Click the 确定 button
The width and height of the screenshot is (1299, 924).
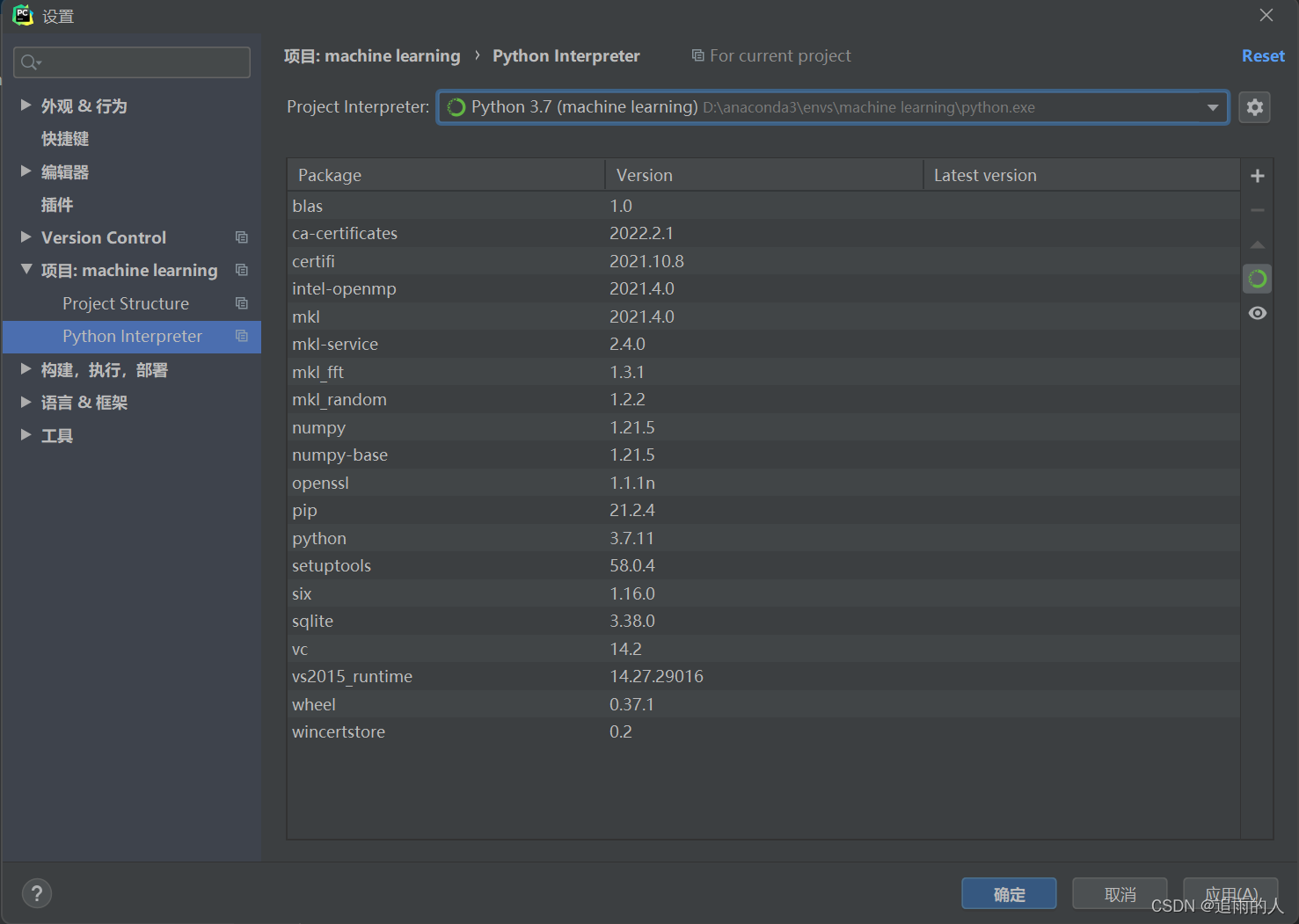1009,894
